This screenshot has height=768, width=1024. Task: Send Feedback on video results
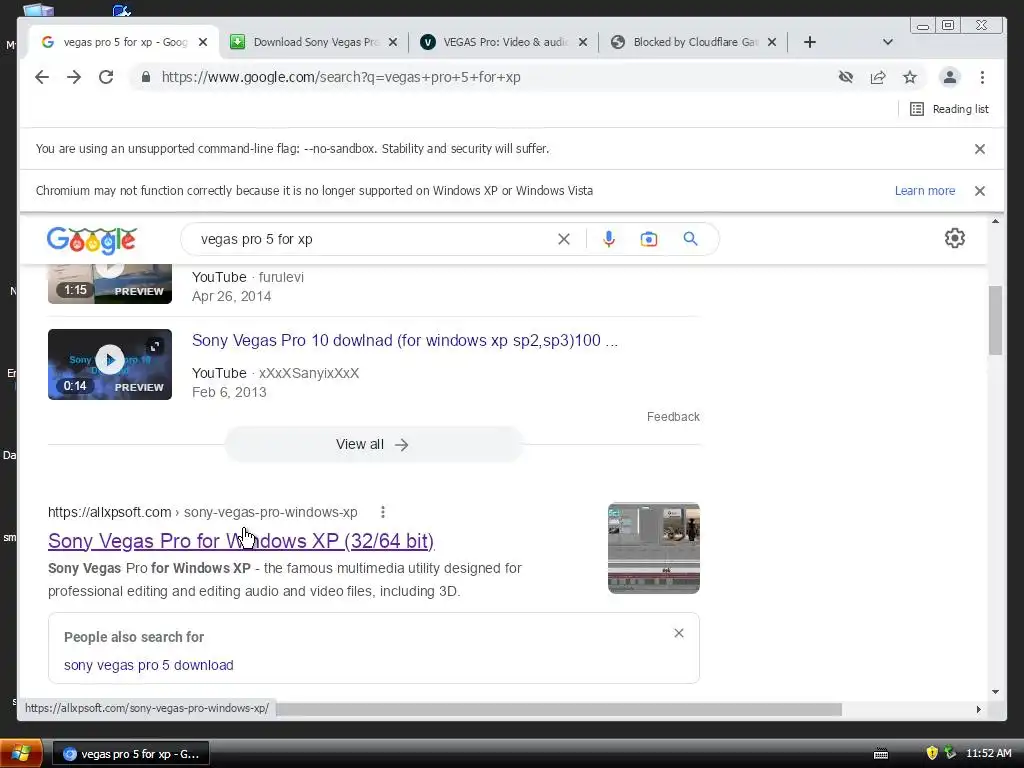coord(673,417)
